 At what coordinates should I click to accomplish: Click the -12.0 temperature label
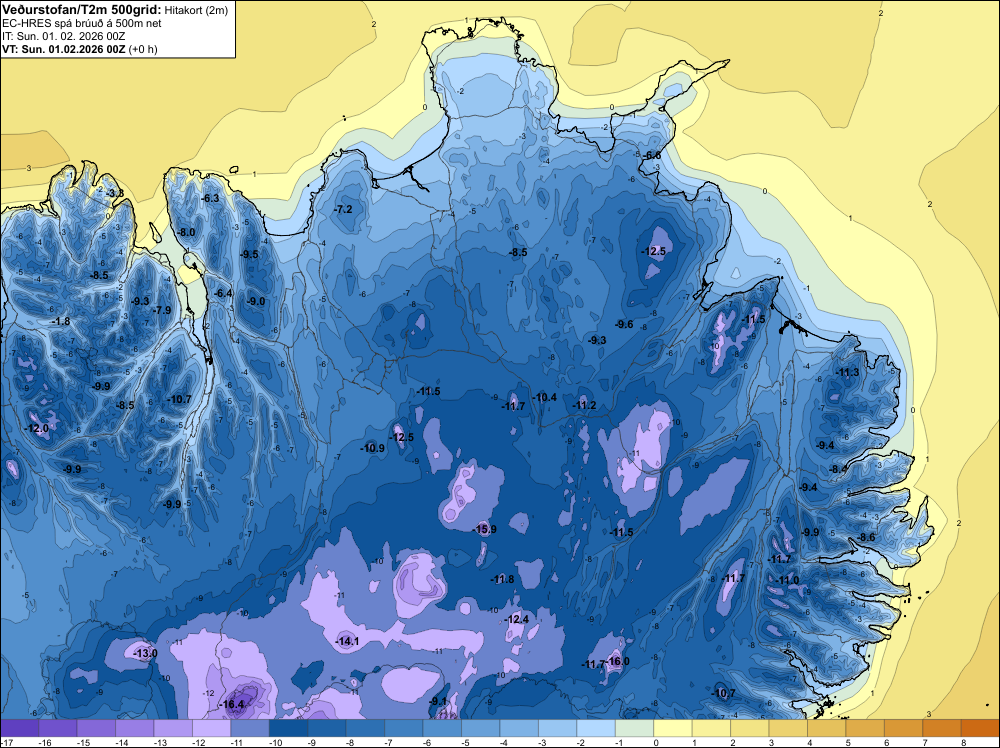click(x=36, y=429)
